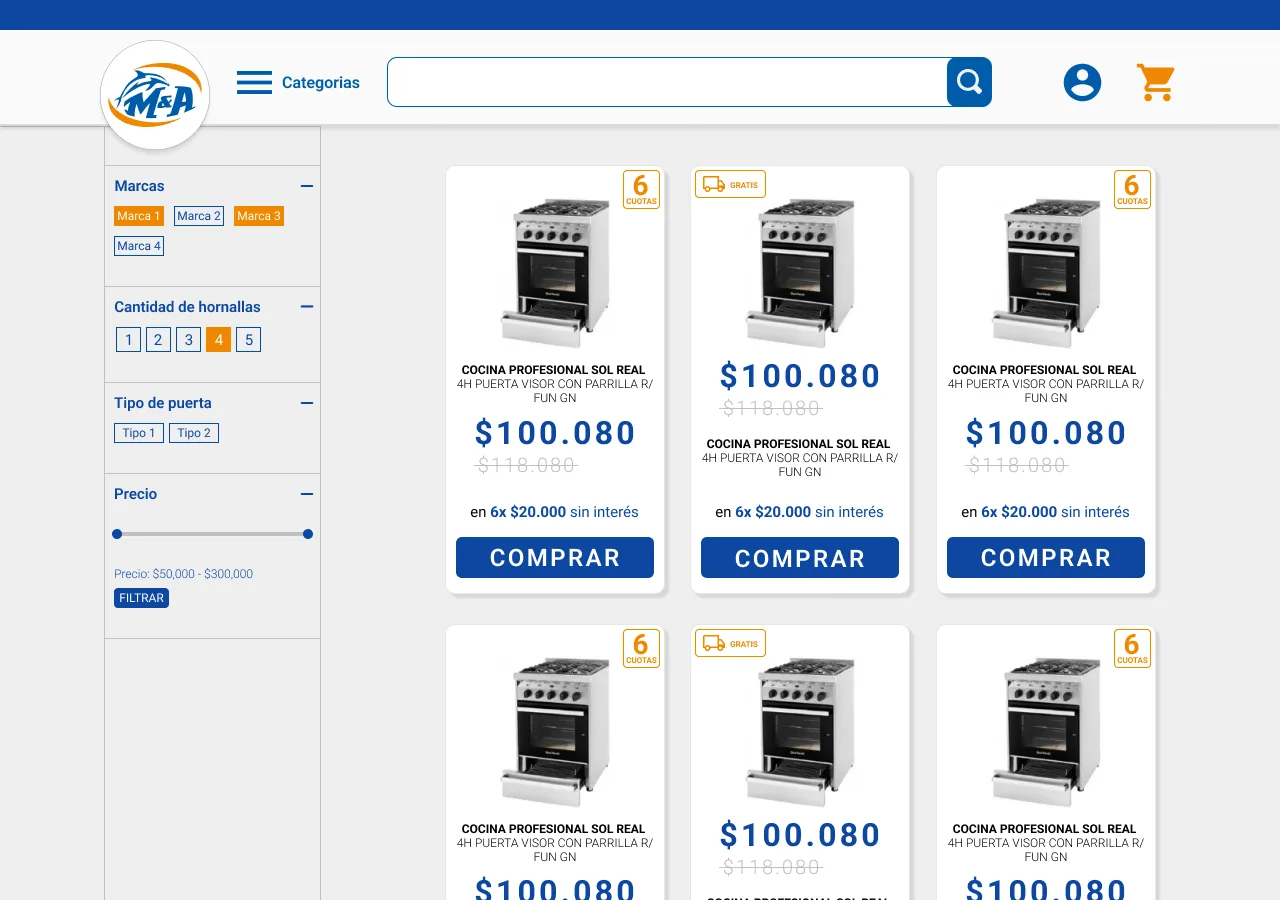
Task: Click the 6 cuotas badge on the top-right card
Action: point(1132,189)
